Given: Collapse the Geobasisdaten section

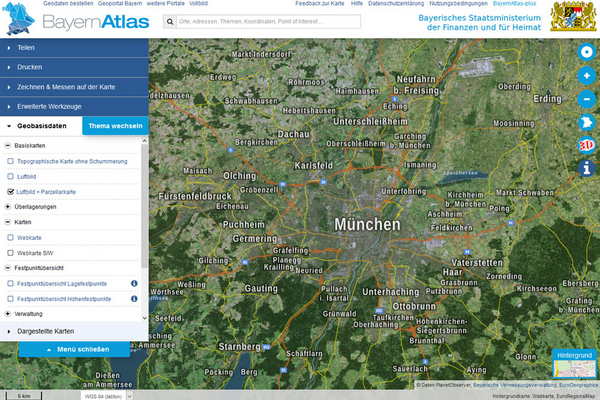Looking at the screenshot, I should (x=41, y=126).
